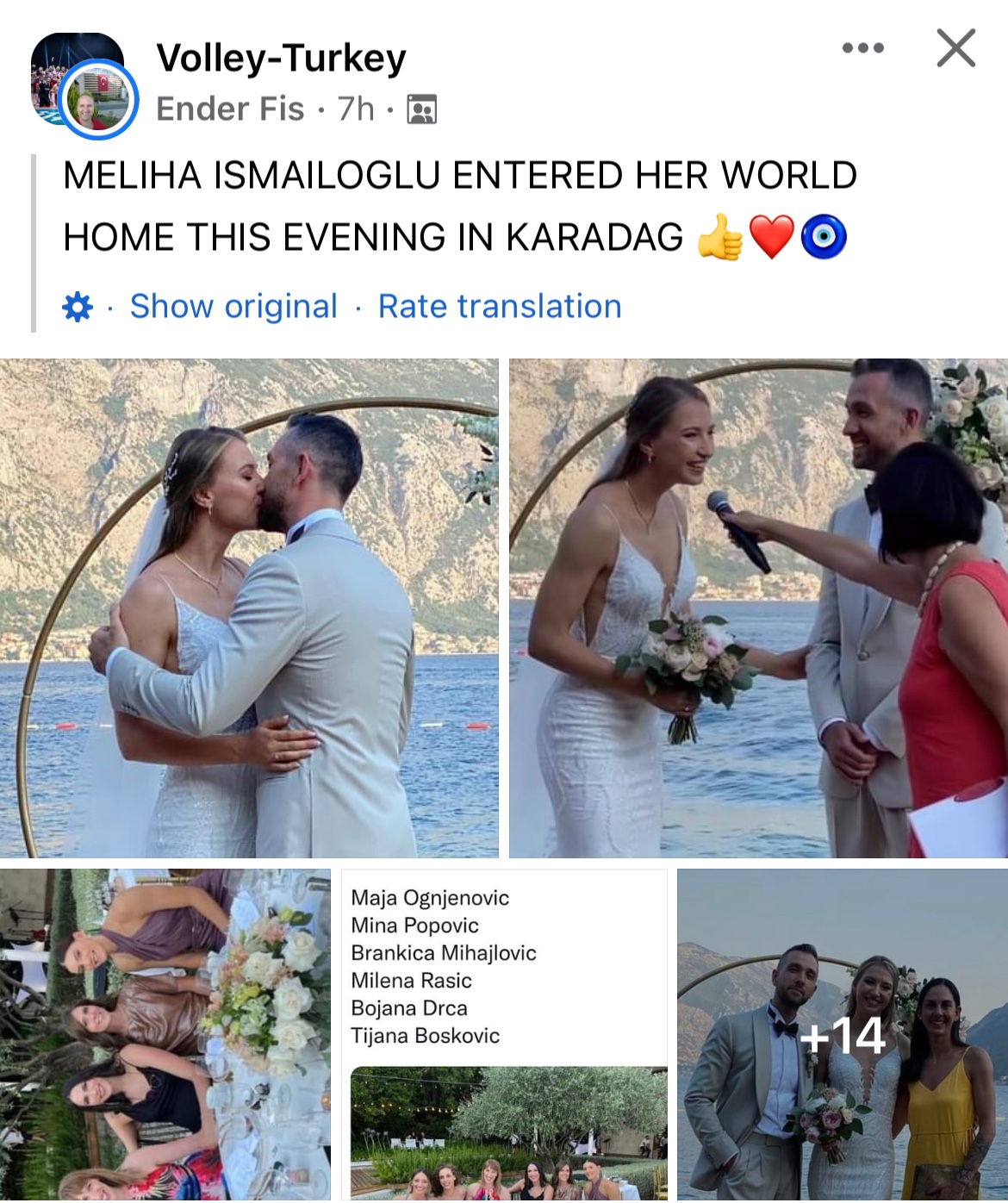
Task: Tap the 7h post timestamp
Action: 356,109
